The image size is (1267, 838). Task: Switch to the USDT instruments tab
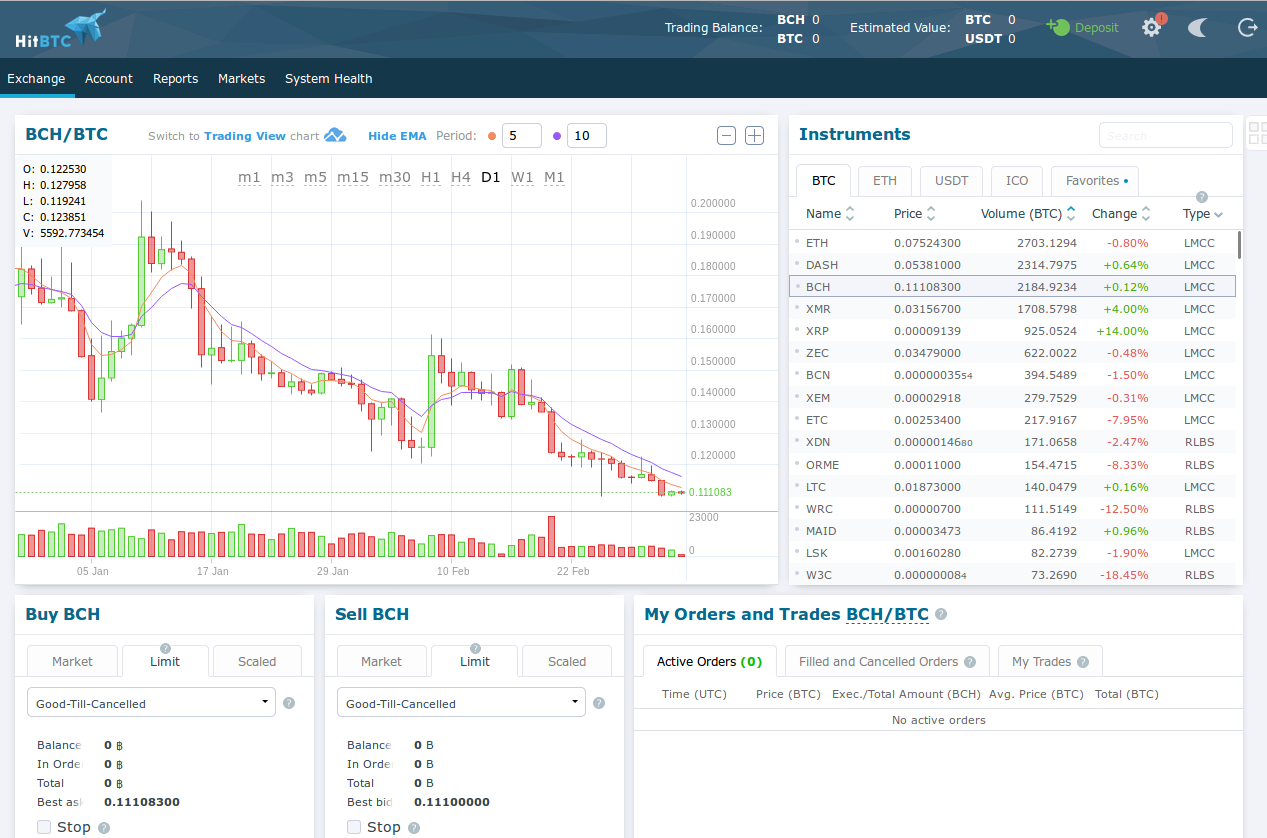pos(951,181)
